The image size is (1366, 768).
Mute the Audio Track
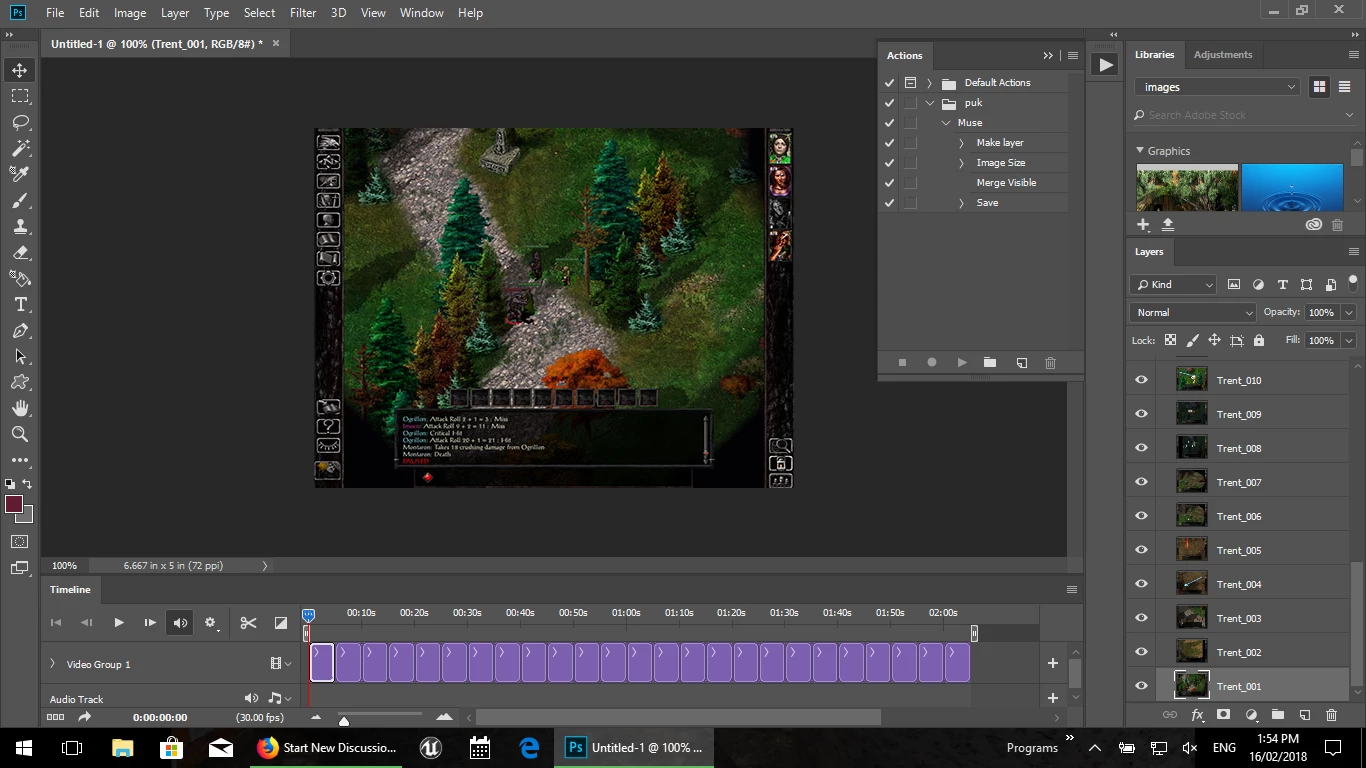pos(251,698)
